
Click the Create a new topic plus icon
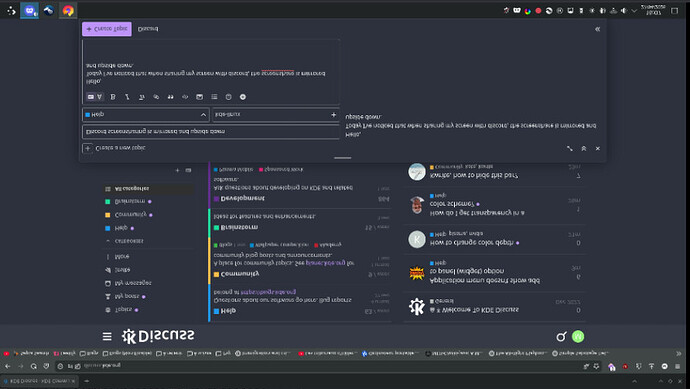pos(88,148)
